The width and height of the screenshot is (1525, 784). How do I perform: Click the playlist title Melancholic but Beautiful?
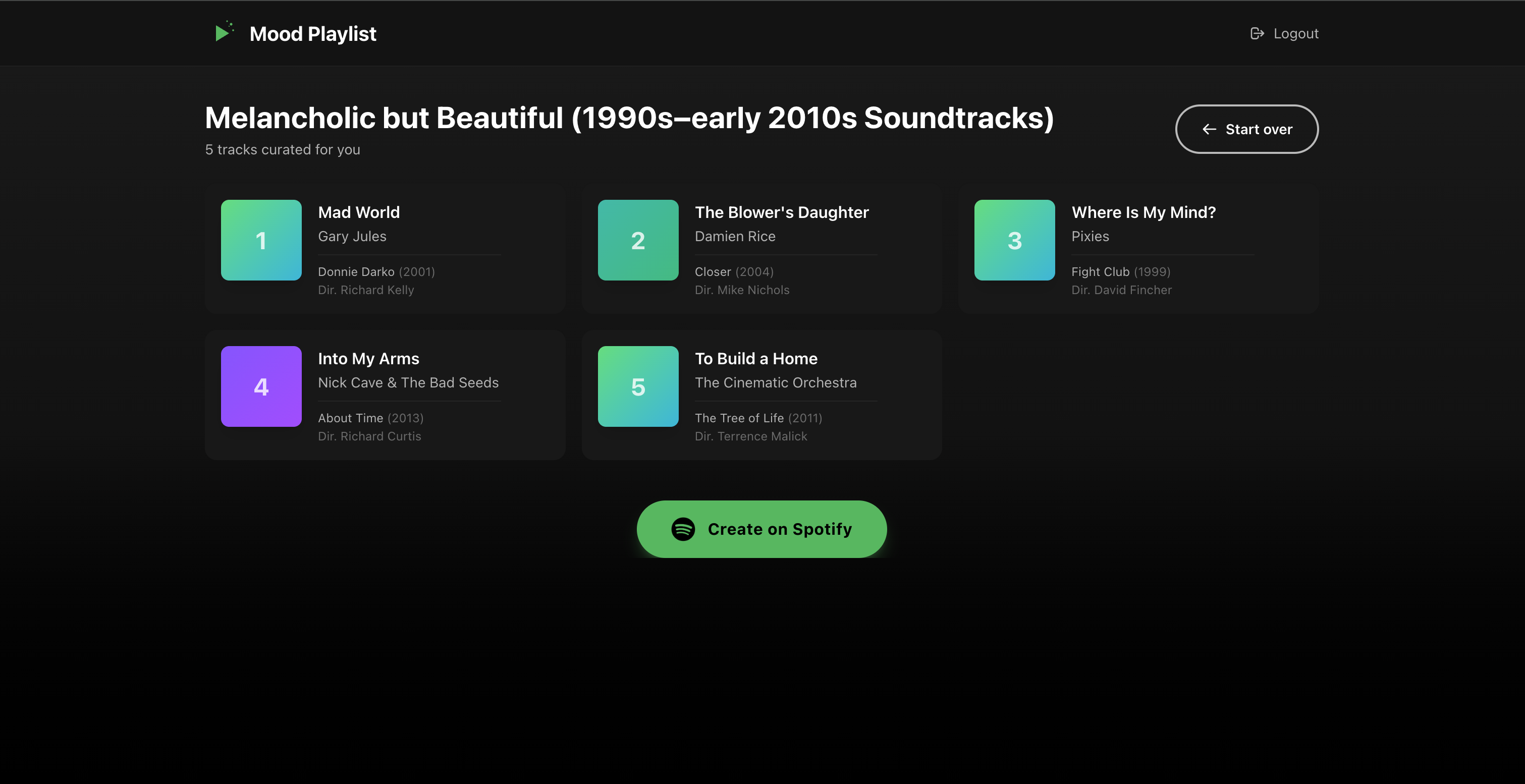629,117
